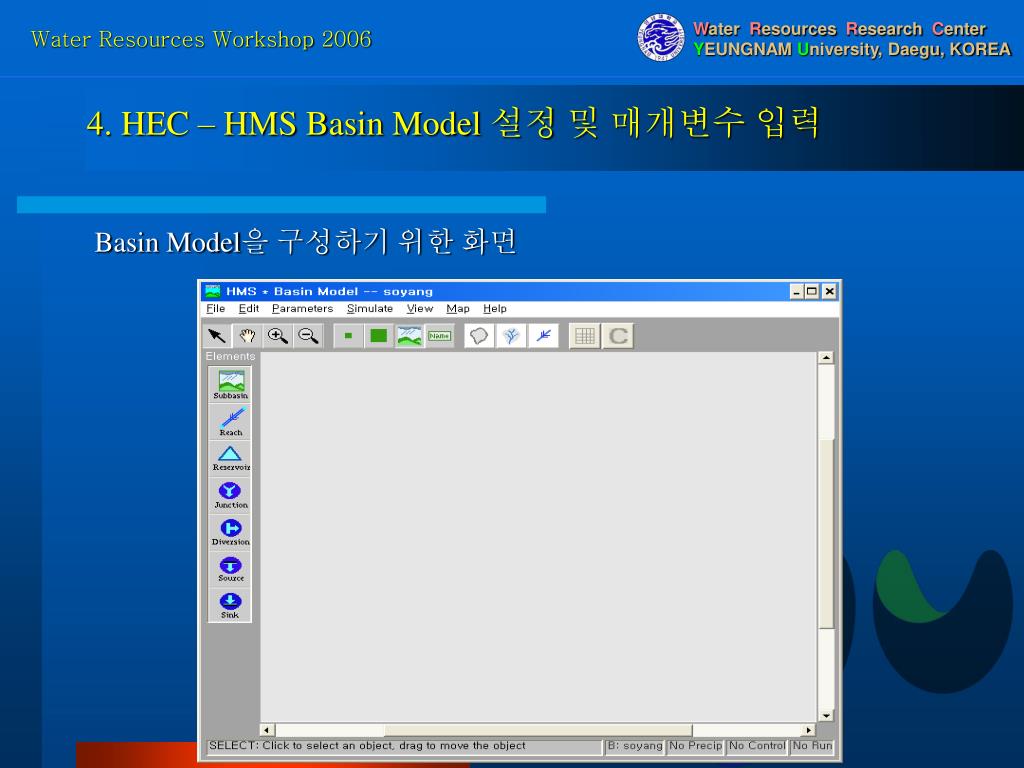Viewport: 1024px width, 768px height.
Task: Pick the Sink element tool
Action: point(230,605)
